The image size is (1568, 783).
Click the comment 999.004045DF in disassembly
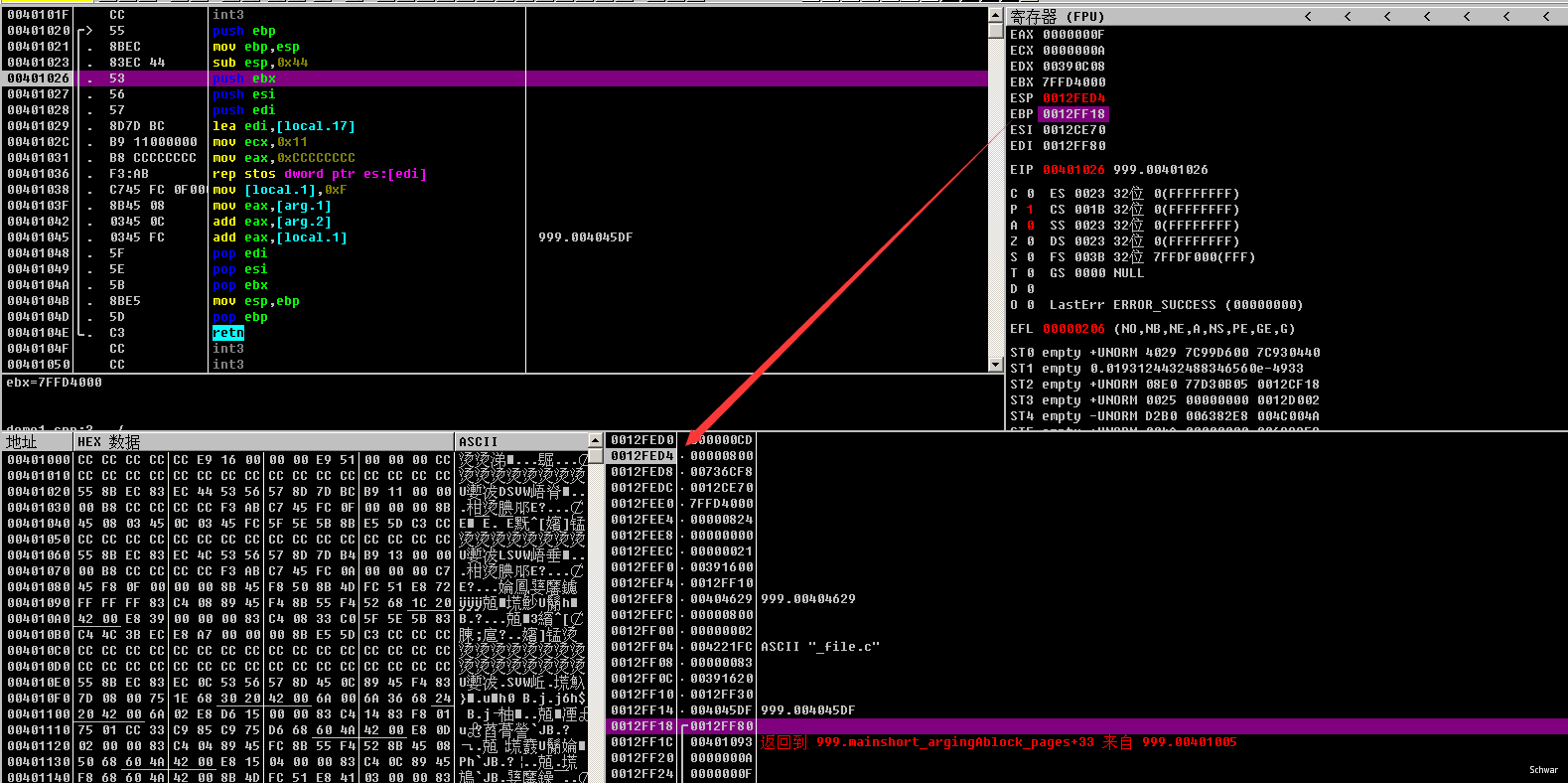[x=586, y=237]
